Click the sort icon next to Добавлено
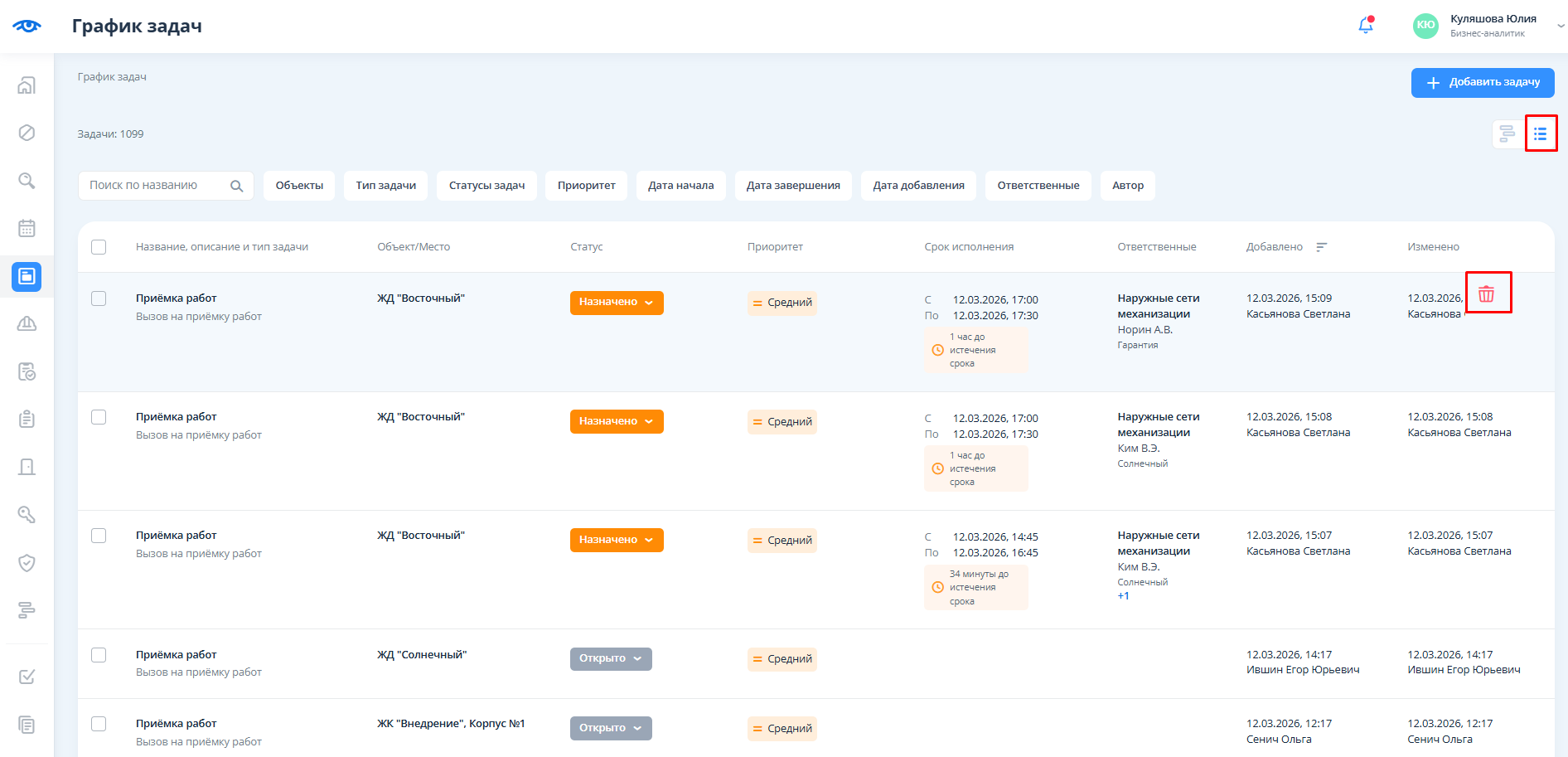 pos(1322,247)
